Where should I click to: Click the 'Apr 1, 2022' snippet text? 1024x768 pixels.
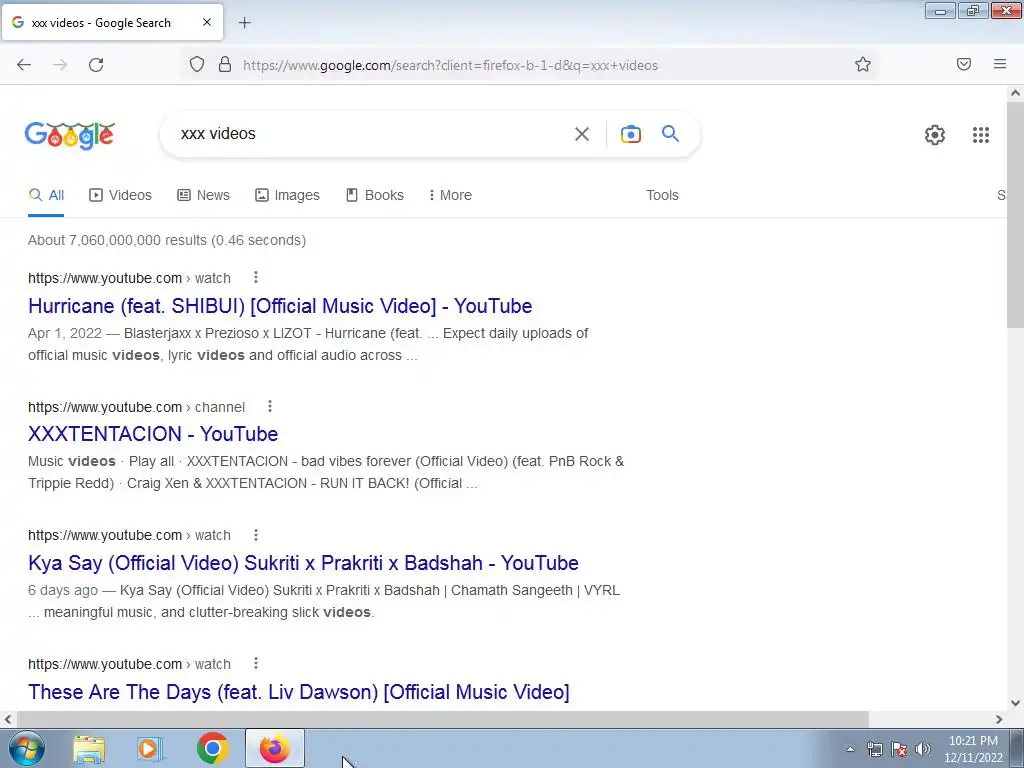[x=65, y=333]
